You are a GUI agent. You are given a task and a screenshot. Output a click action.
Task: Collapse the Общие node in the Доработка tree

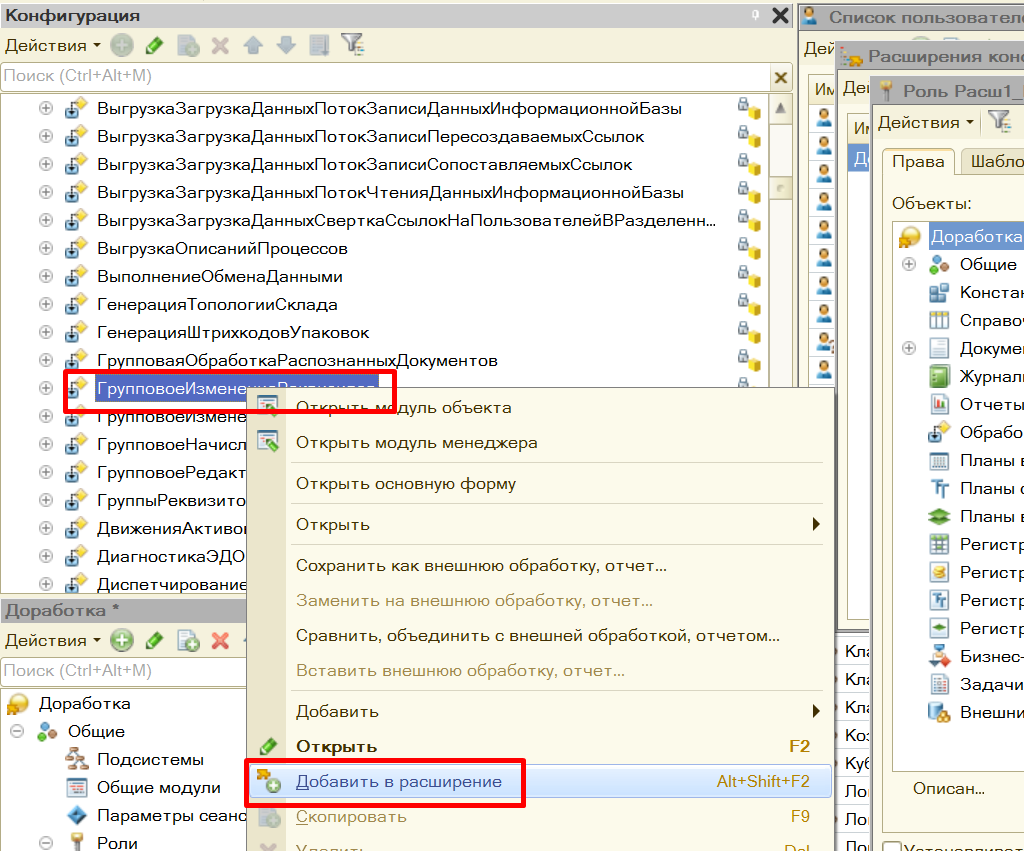18,731
